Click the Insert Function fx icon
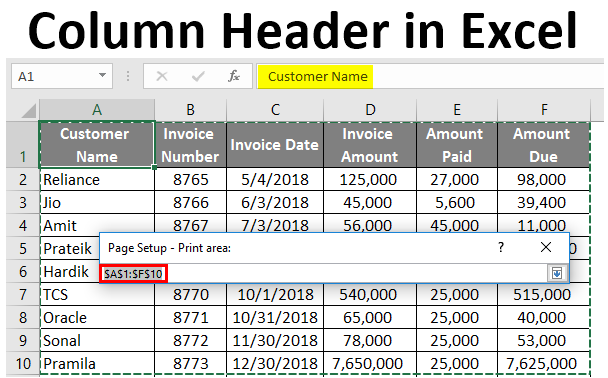 tap(233, 76)
